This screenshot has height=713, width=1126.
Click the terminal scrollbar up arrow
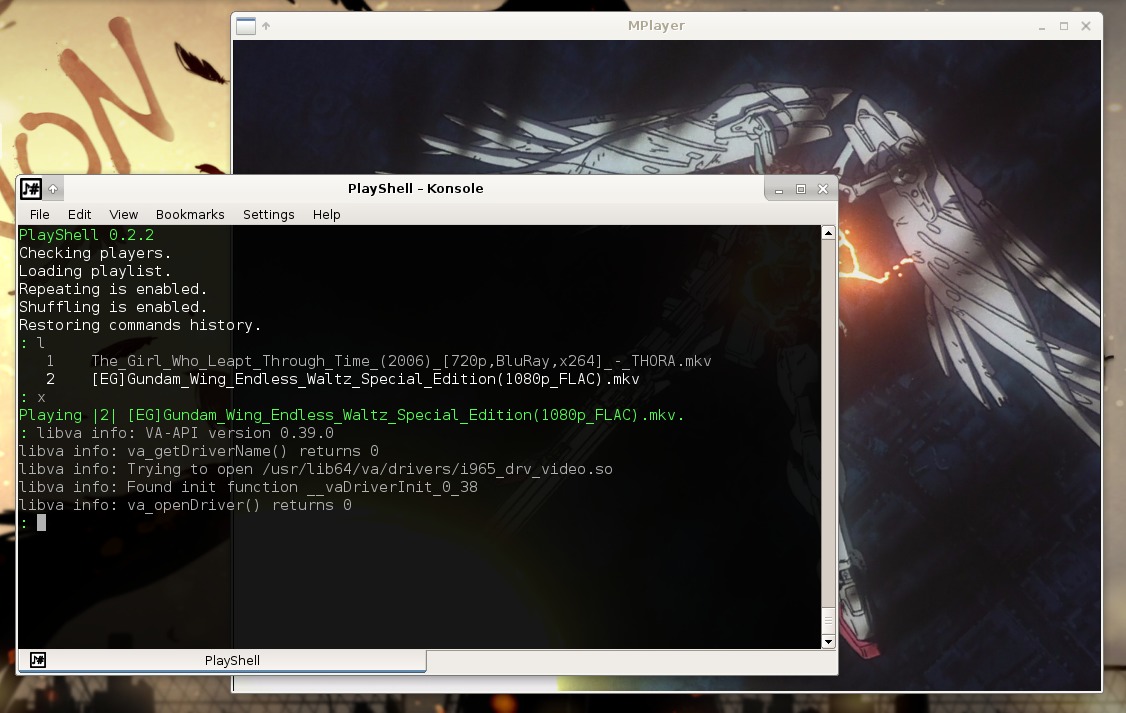tap(828, 233)
